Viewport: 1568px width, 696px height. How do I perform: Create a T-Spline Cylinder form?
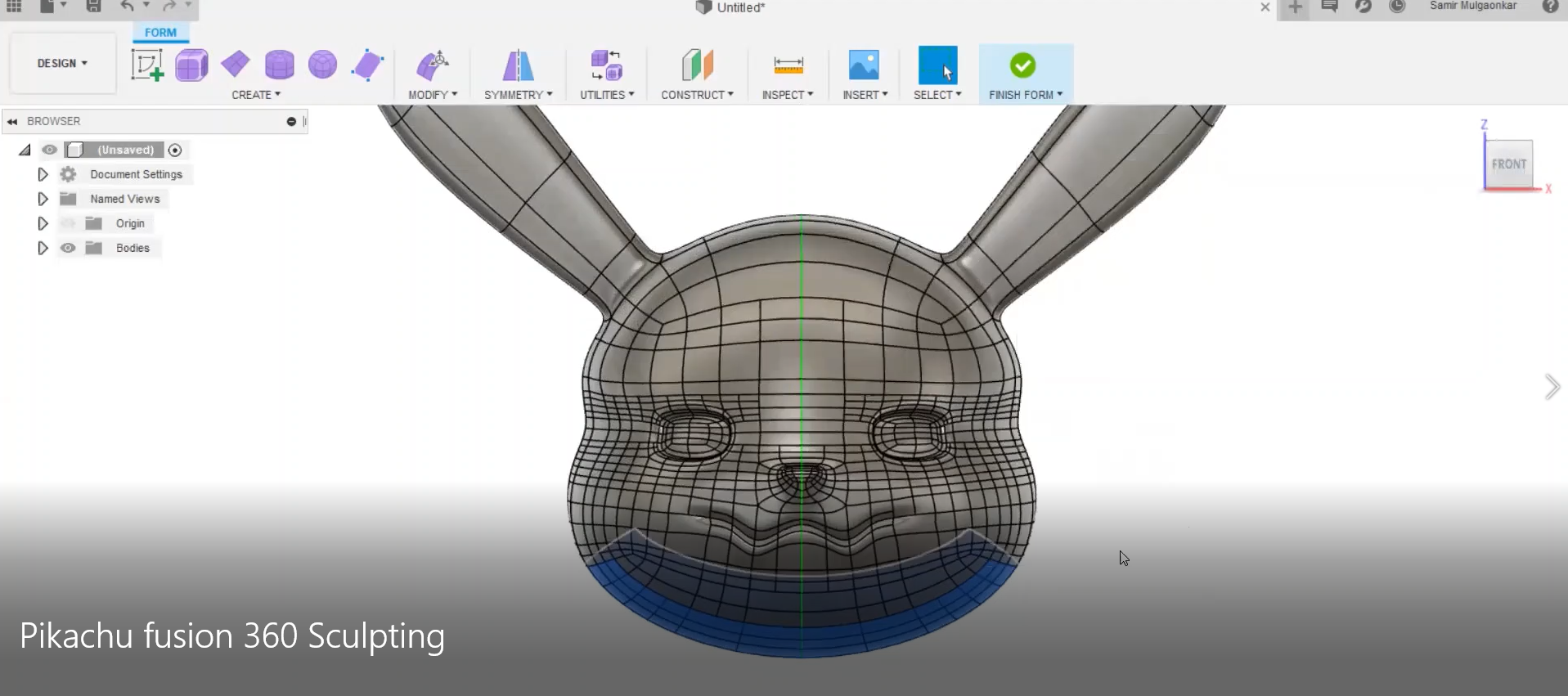[279, 65]
